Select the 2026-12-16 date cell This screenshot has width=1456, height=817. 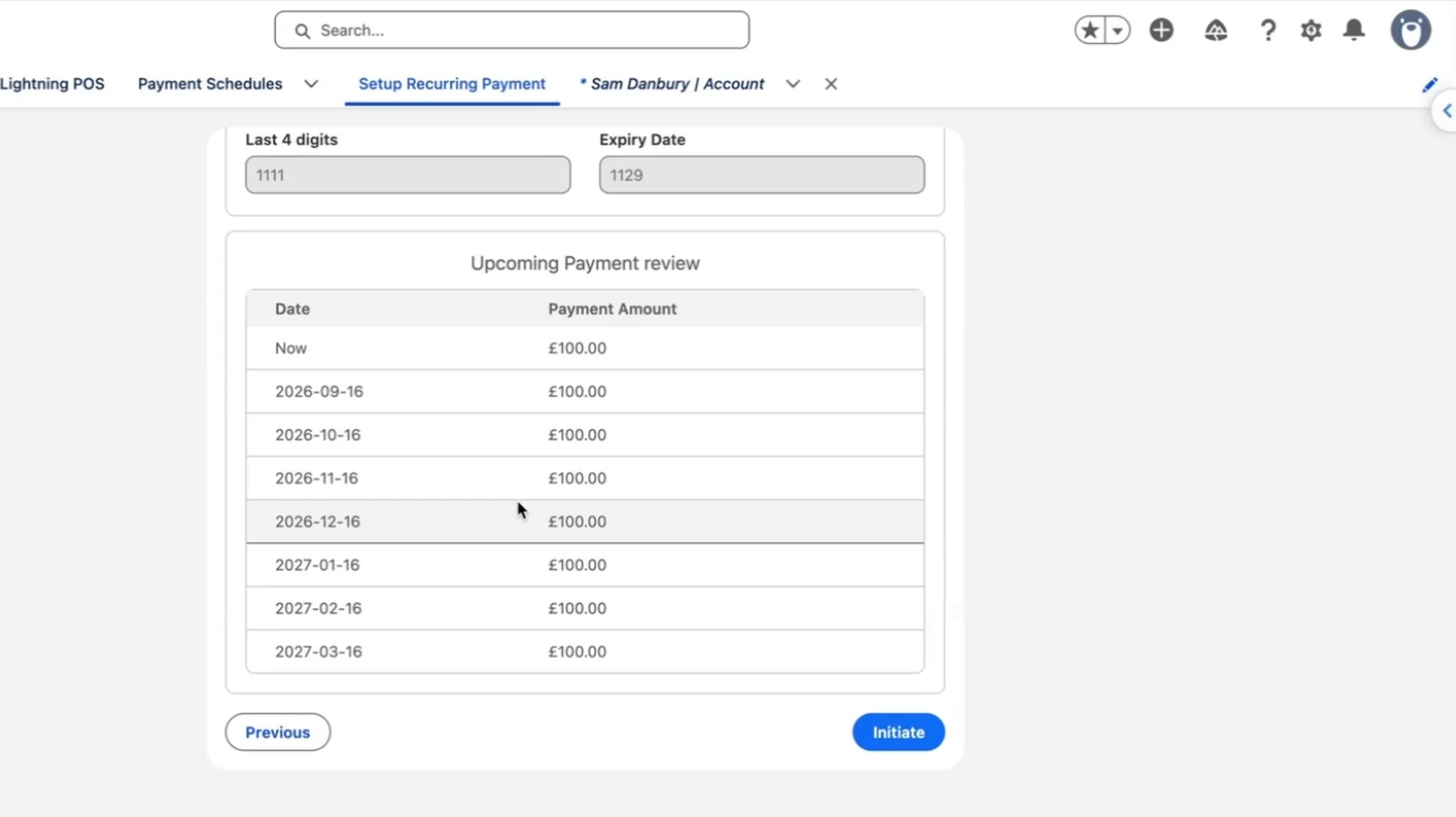click(x=318, y=521)
